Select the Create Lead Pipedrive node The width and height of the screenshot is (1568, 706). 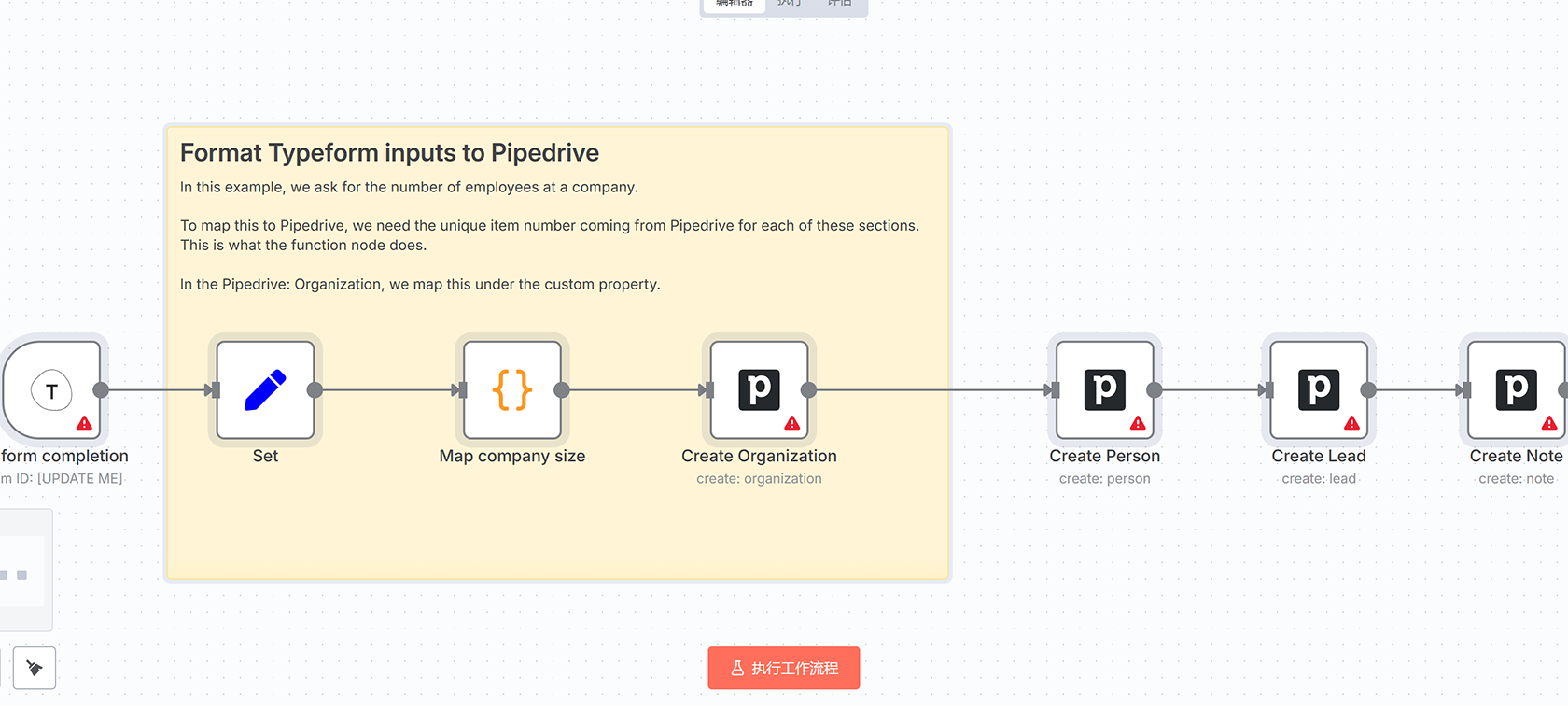(1318, 390)
